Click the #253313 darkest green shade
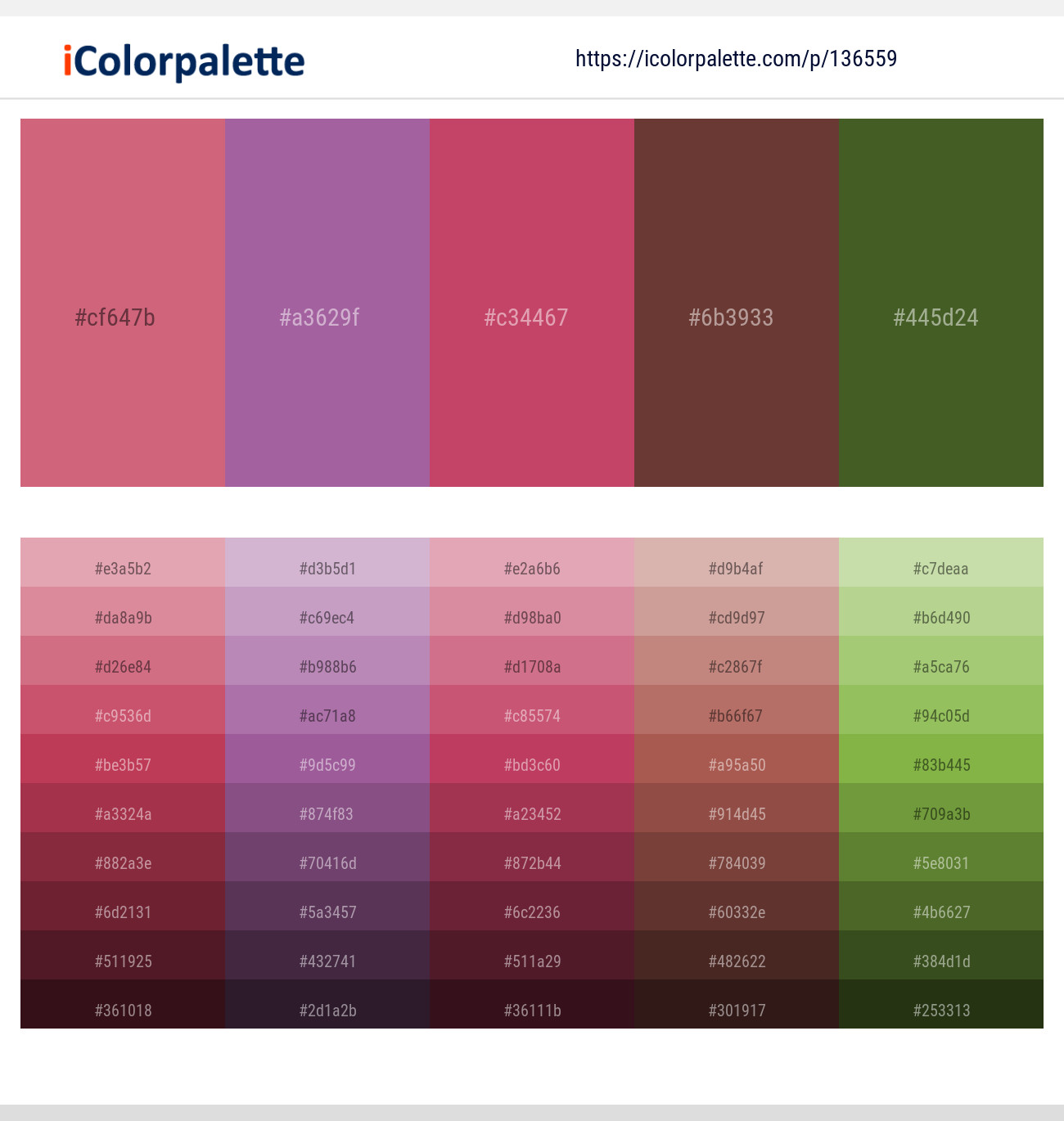 (x=941, y=1004)
